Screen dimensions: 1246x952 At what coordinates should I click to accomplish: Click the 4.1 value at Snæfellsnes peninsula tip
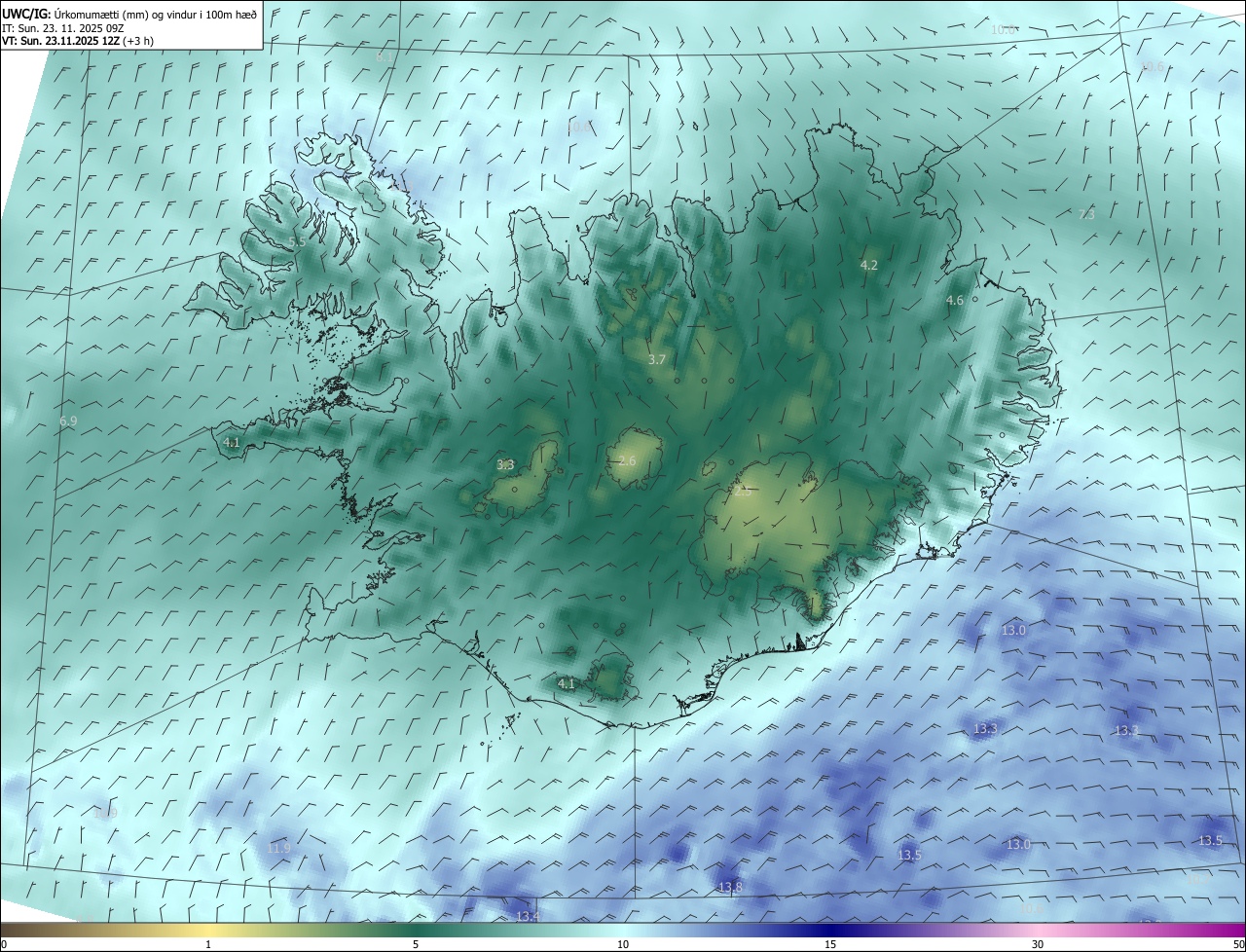(x=232, y=442)
